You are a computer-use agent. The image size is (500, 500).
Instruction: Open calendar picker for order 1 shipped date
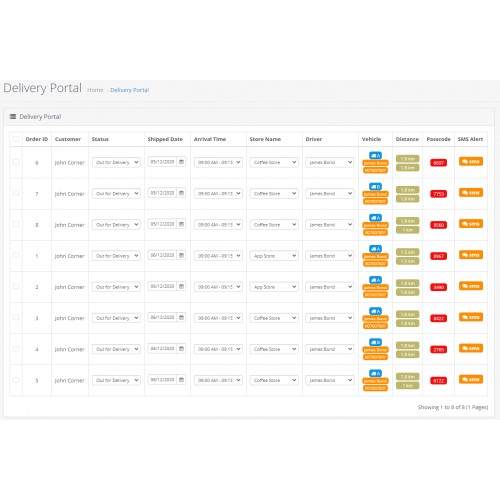click(x=181, y=255)
